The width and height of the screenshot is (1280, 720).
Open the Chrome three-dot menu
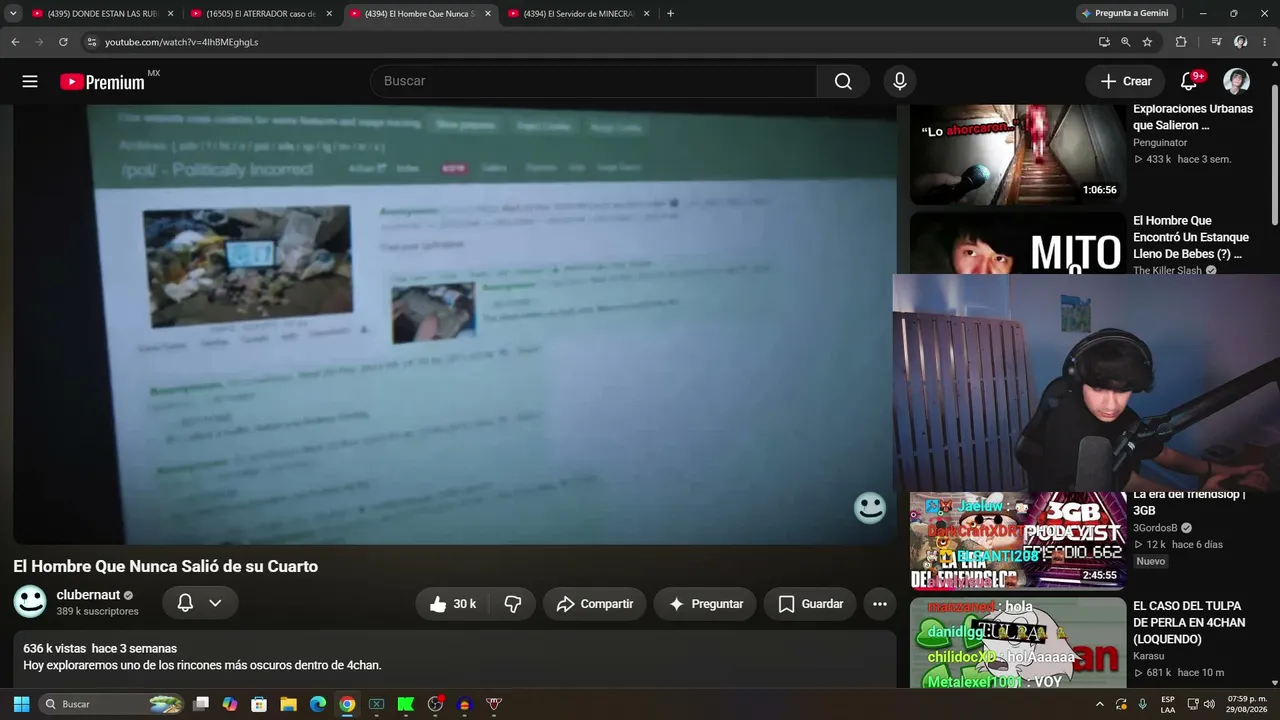pos(1265,42)
